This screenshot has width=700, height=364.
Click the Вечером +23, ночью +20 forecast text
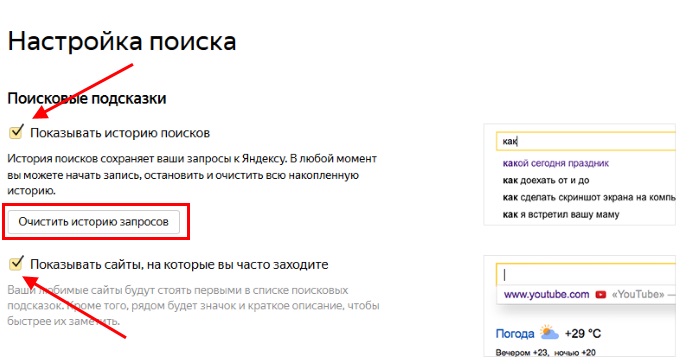coord(546,352)
